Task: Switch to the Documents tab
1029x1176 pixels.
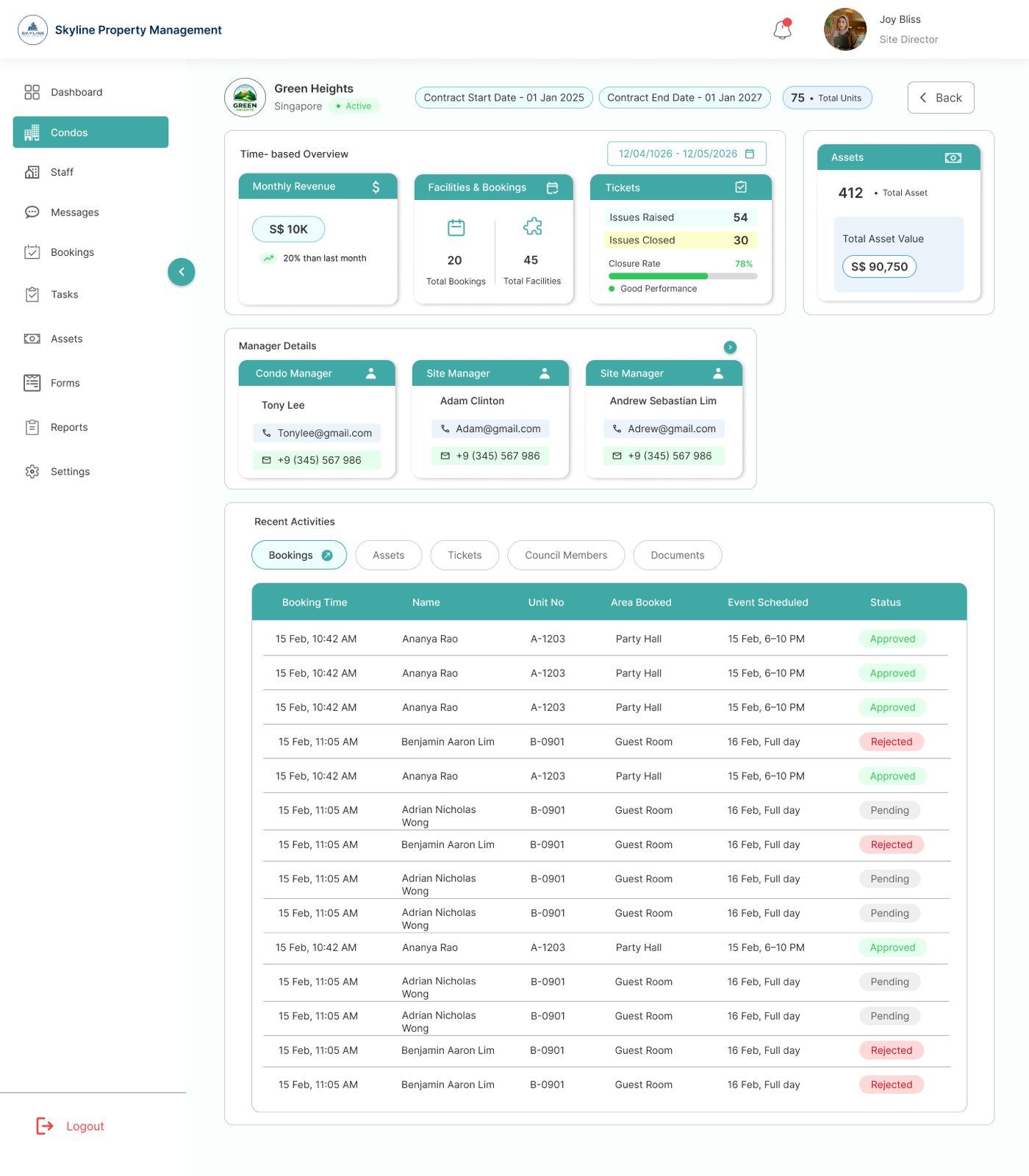Action: [x=678, y=555]
